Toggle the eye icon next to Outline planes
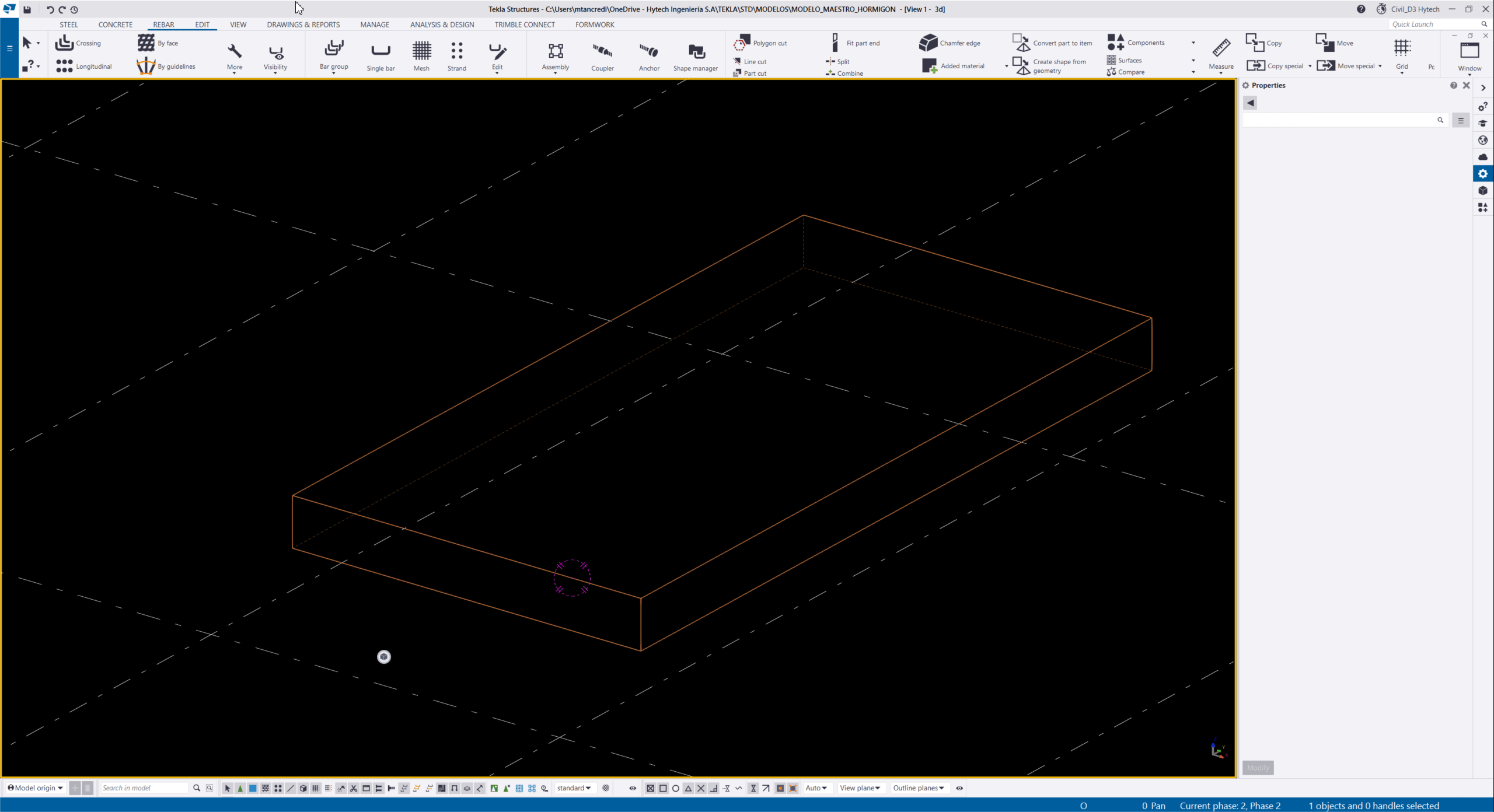1494x812 pixels. tap(959, 788)
